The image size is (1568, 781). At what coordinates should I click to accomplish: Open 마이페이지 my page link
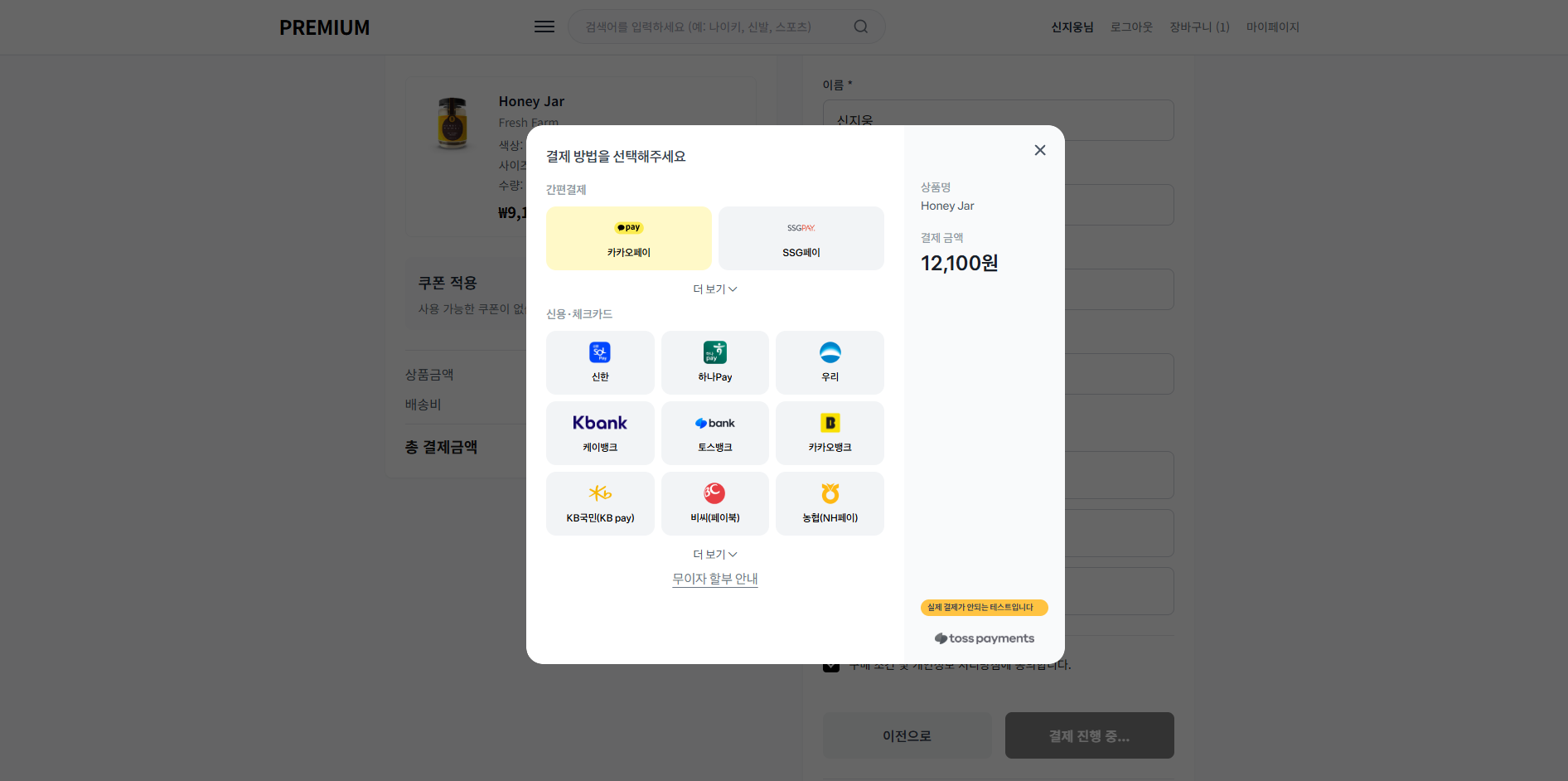[1273, 27]
